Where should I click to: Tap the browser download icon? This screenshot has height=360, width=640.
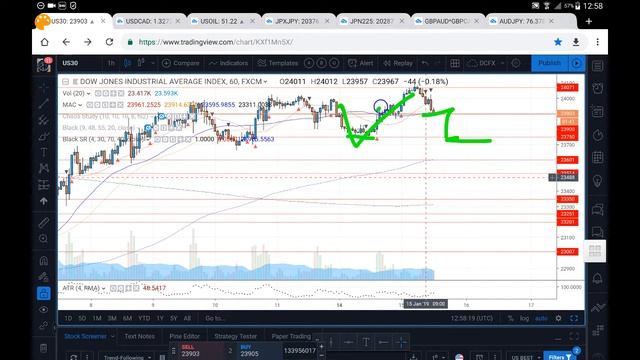pos(576,42)
